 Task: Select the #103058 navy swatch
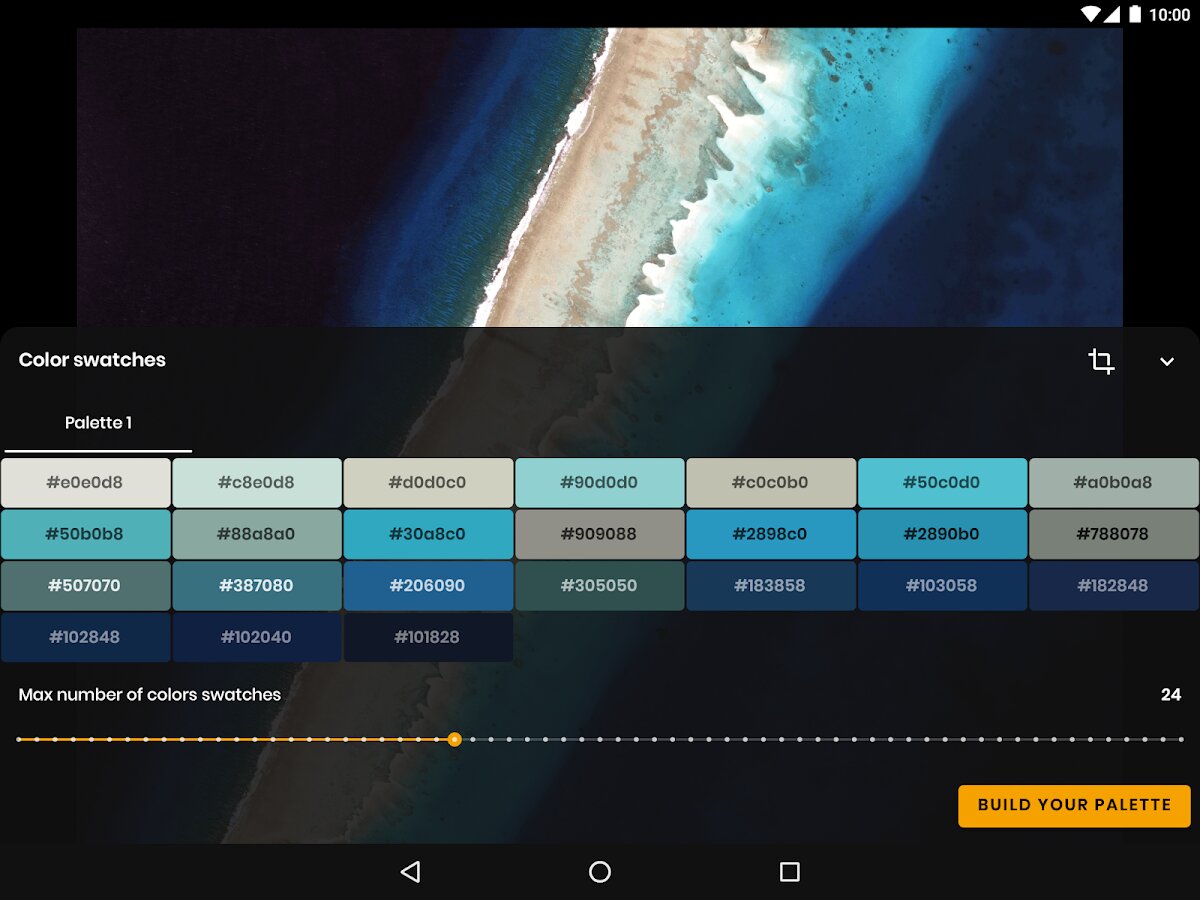pyautogui.click(x=942, y=586)
